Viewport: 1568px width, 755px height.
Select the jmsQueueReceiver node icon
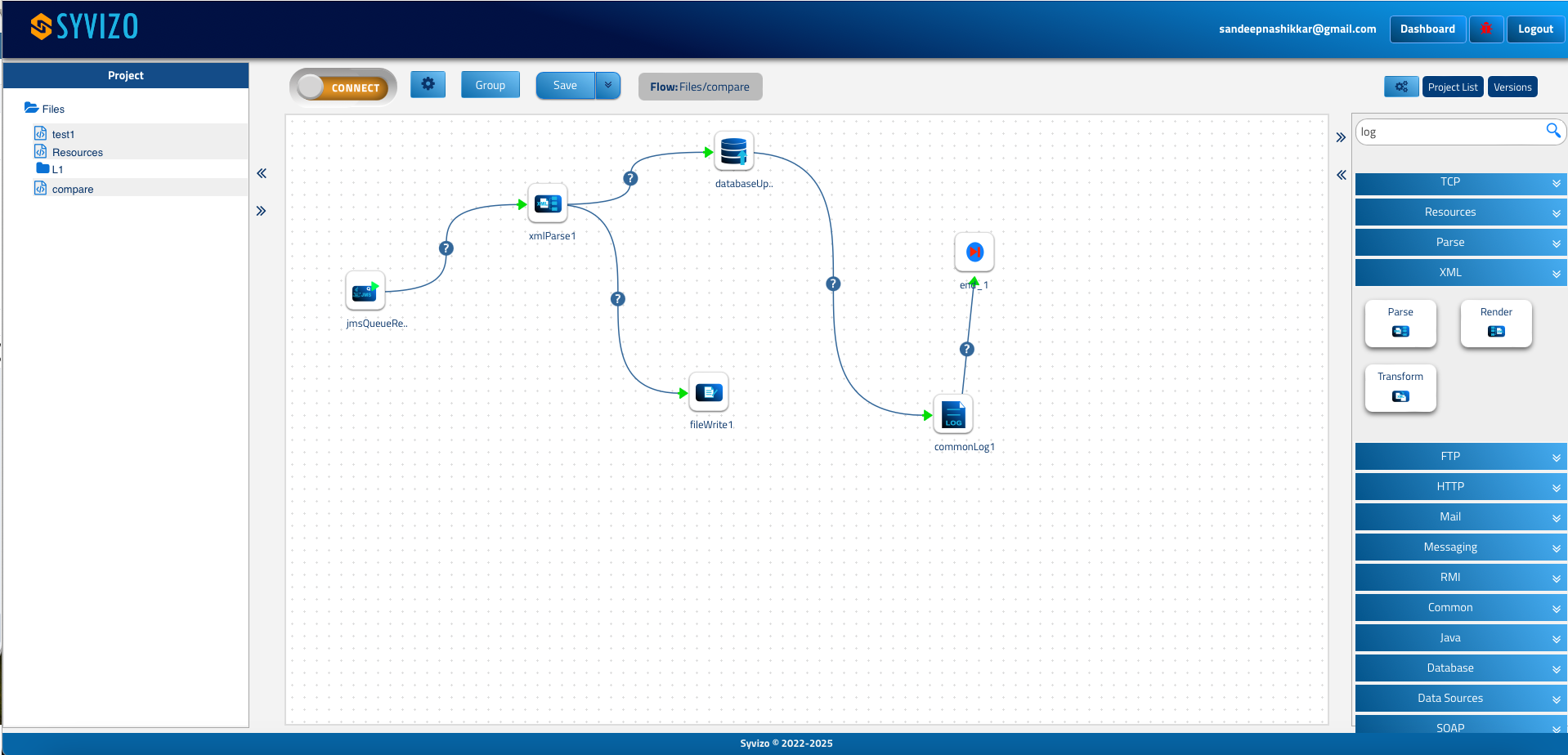365,291
